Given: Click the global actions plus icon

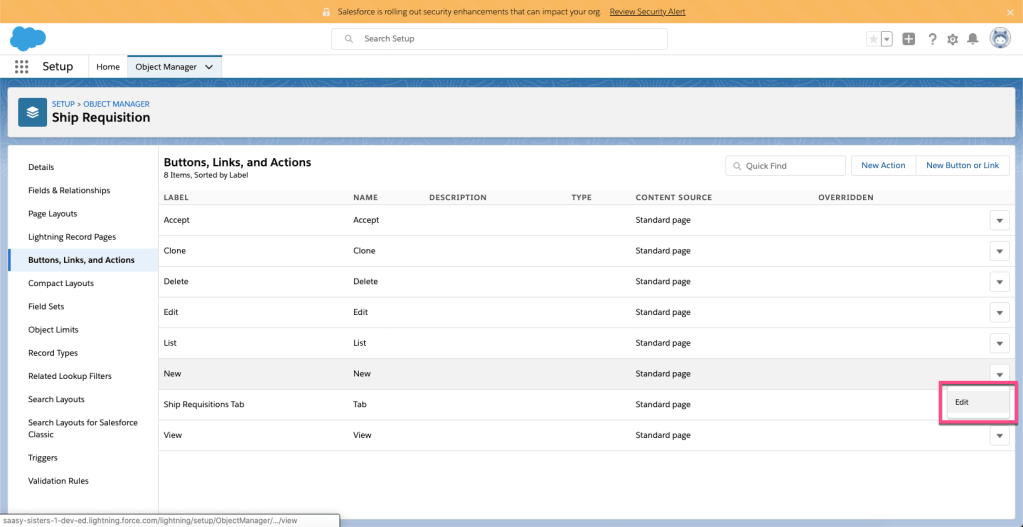Looking at the screenshot, I should [x=908, y=39].
